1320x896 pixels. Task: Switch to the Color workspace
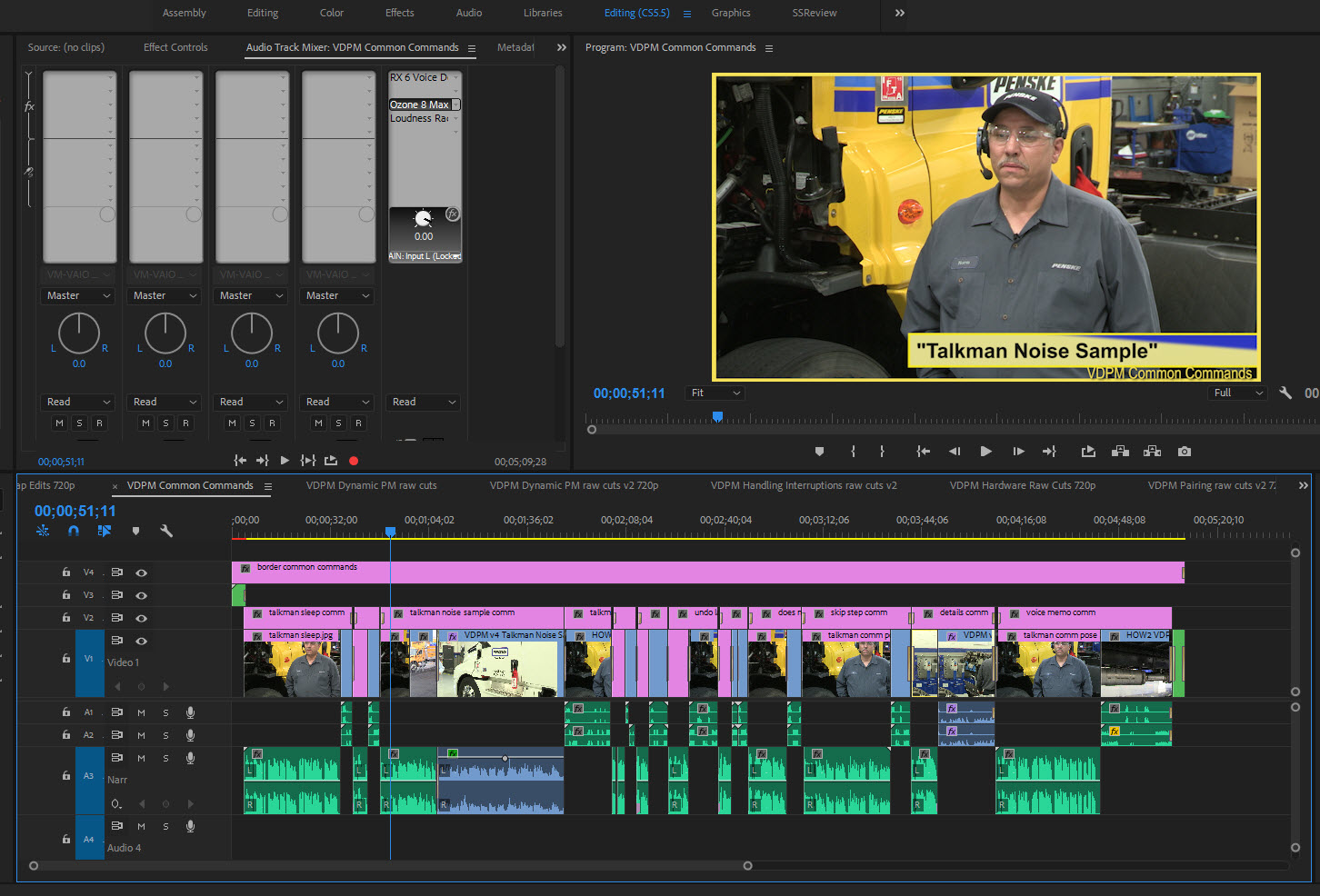click(332, 13)
